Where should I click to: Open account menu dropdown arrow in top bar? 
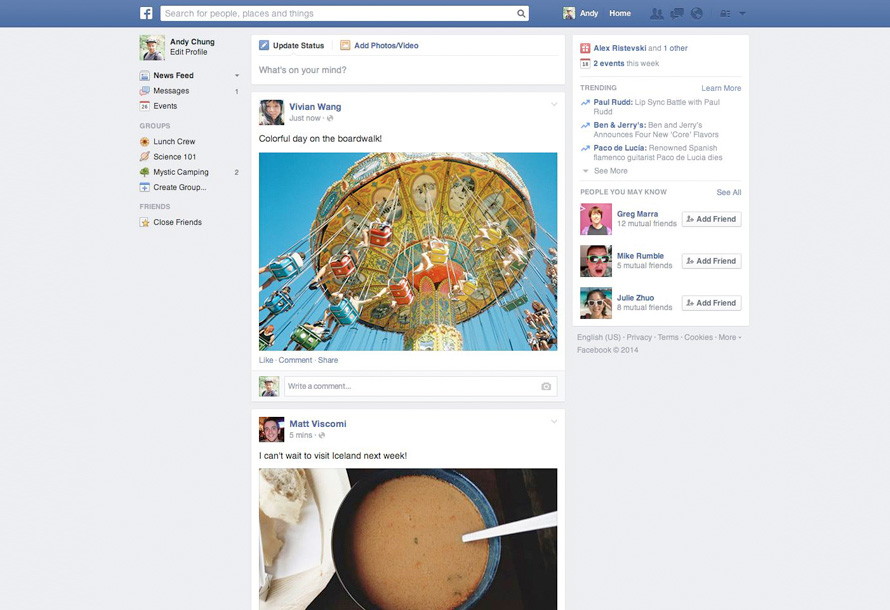coord(743,14)
